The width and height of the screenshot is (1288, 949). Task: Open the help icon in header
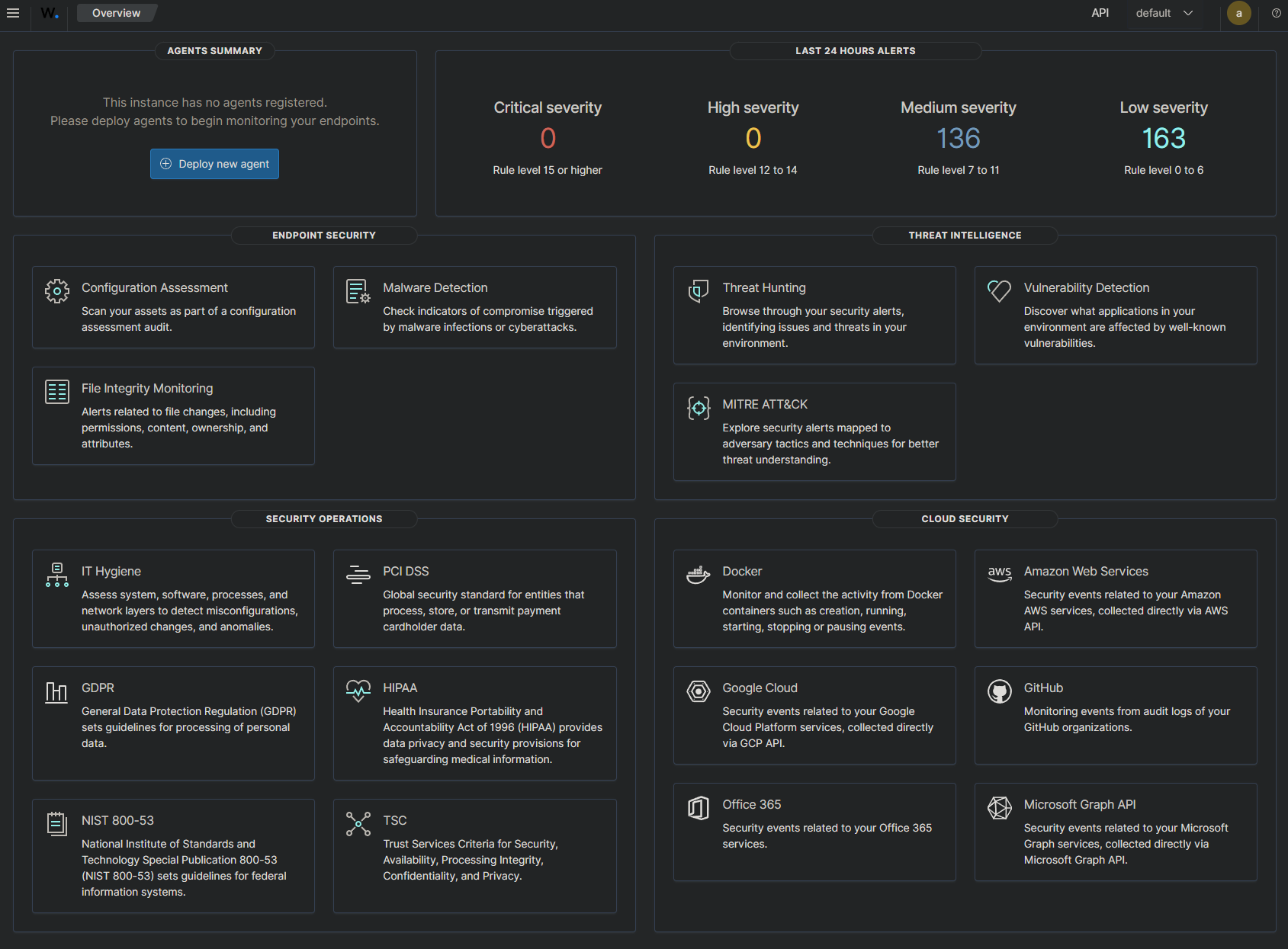coord(1276,13)
